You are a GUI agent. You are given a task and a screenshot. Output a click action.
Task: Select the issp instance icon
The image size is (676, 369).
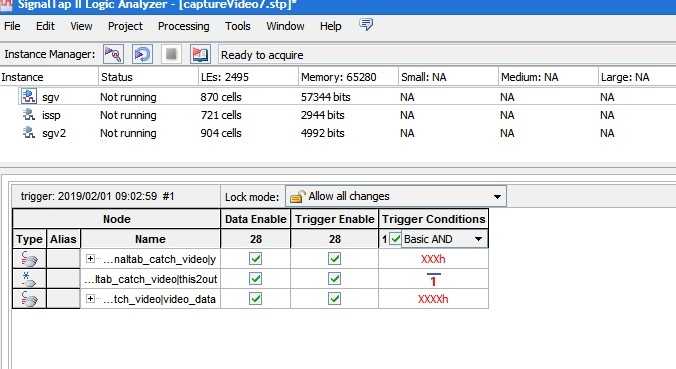tap(29, 115)
